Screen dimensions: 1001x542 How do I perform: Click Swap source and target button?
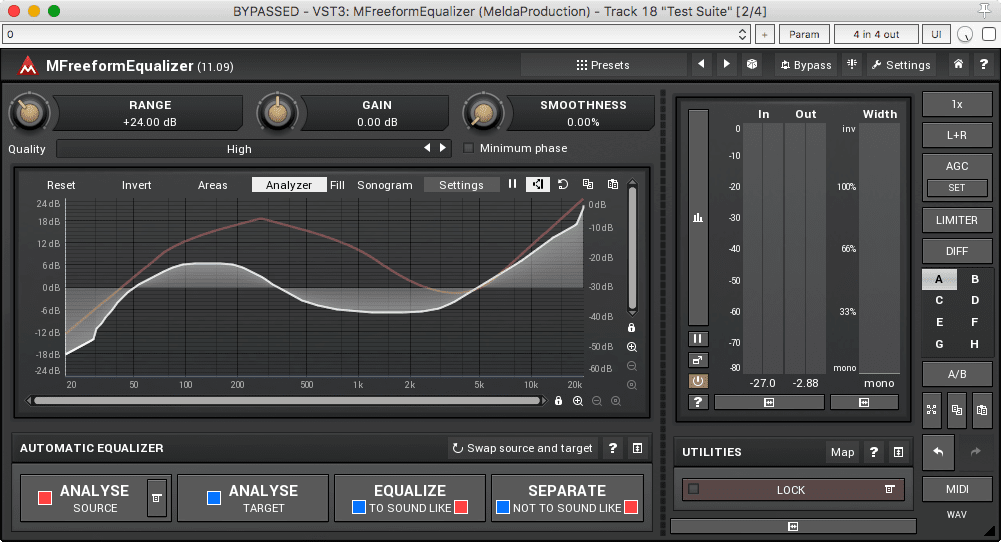click(522, 449)
